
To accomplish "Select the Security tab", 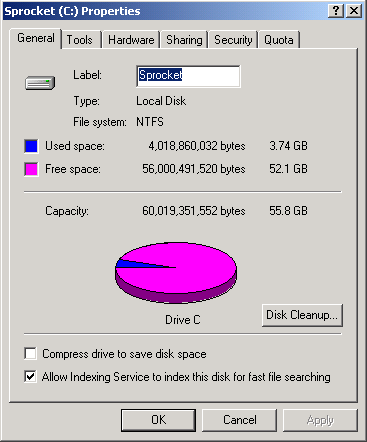I will (233, 40).
